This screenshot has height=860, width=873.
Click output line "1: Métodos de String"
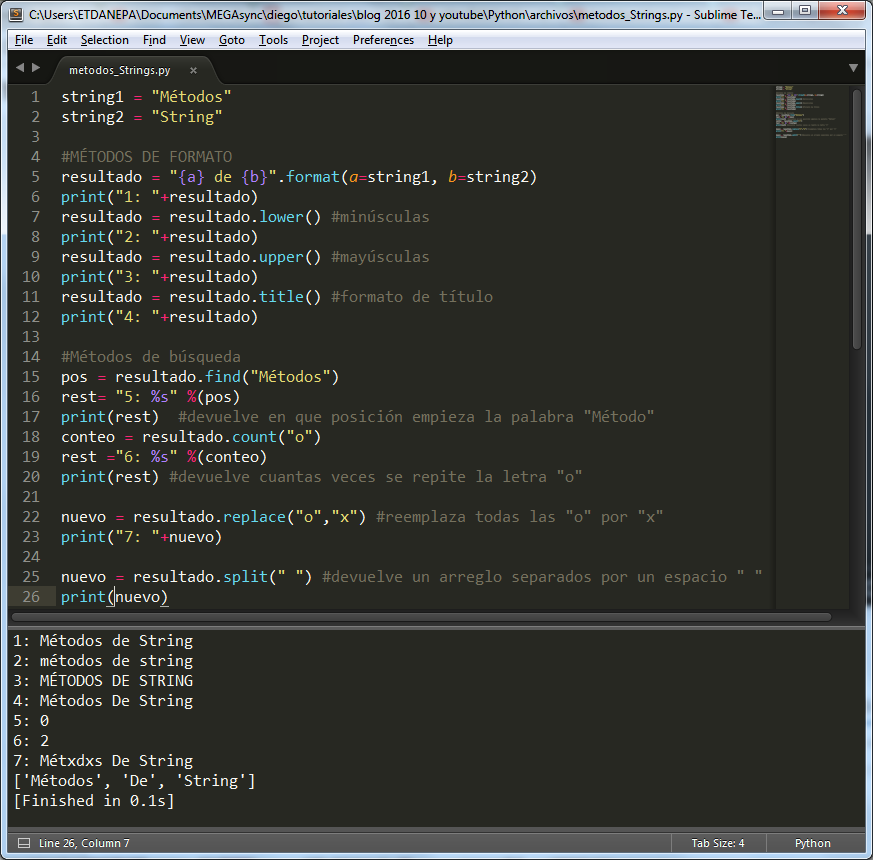click(103, 641)
